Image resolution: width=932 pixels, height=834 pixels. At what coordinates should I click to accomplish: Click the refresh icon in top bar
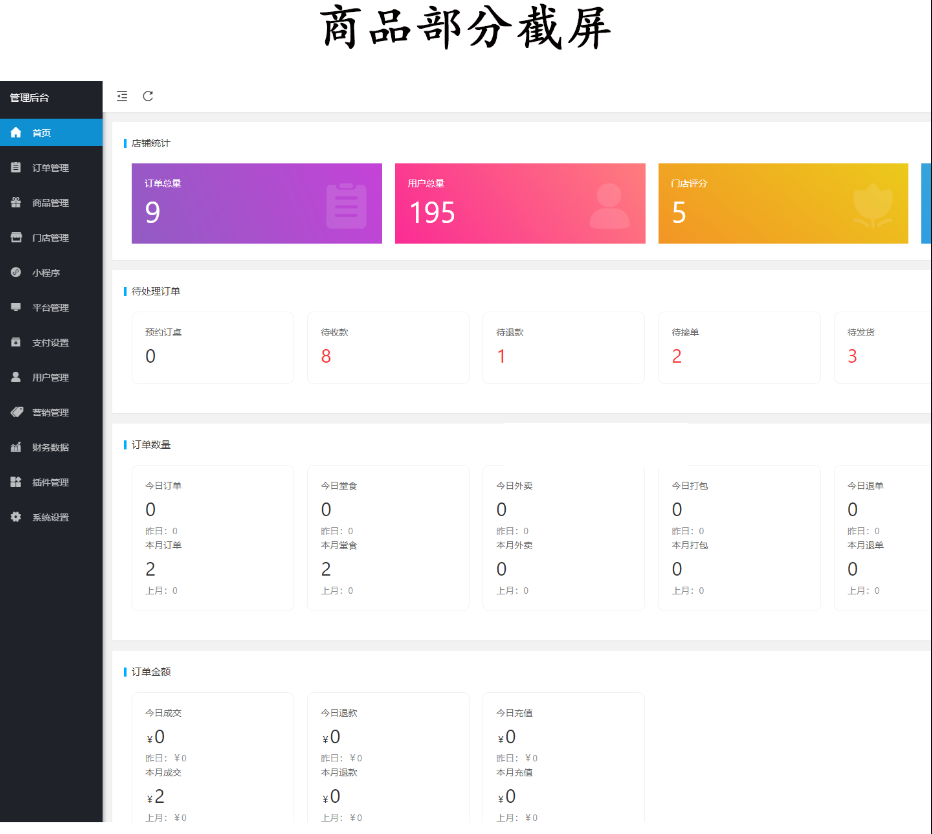(148, 96)
